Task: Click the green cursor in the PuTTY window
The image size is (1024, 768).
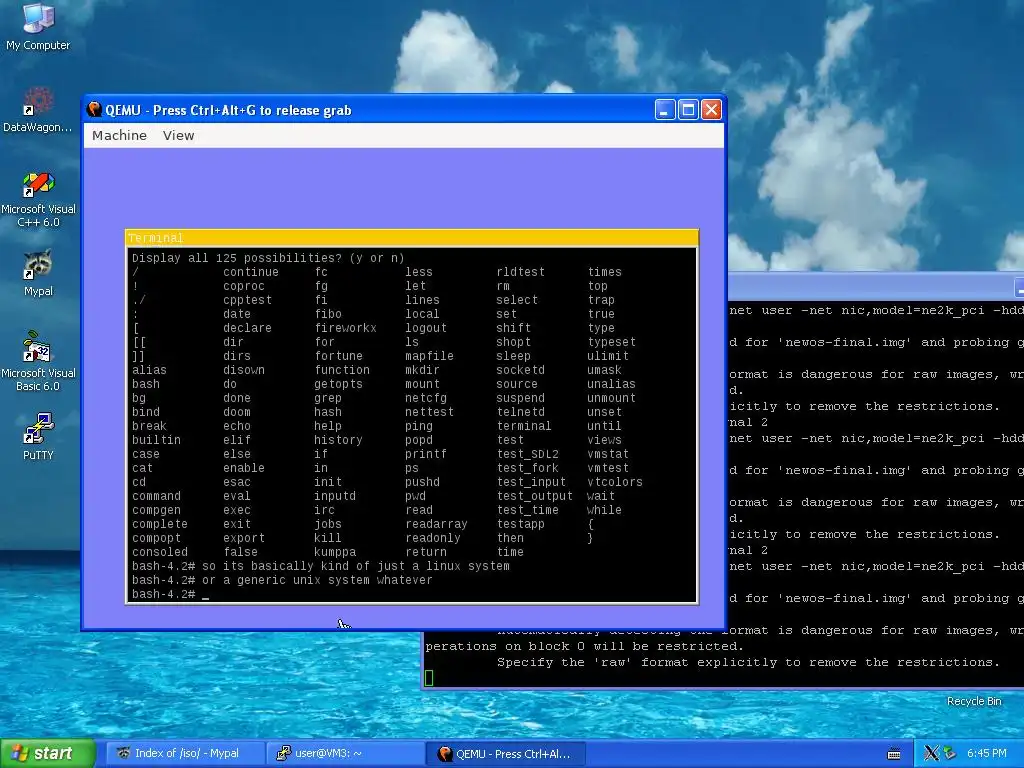Action: (x=429, y=678)
